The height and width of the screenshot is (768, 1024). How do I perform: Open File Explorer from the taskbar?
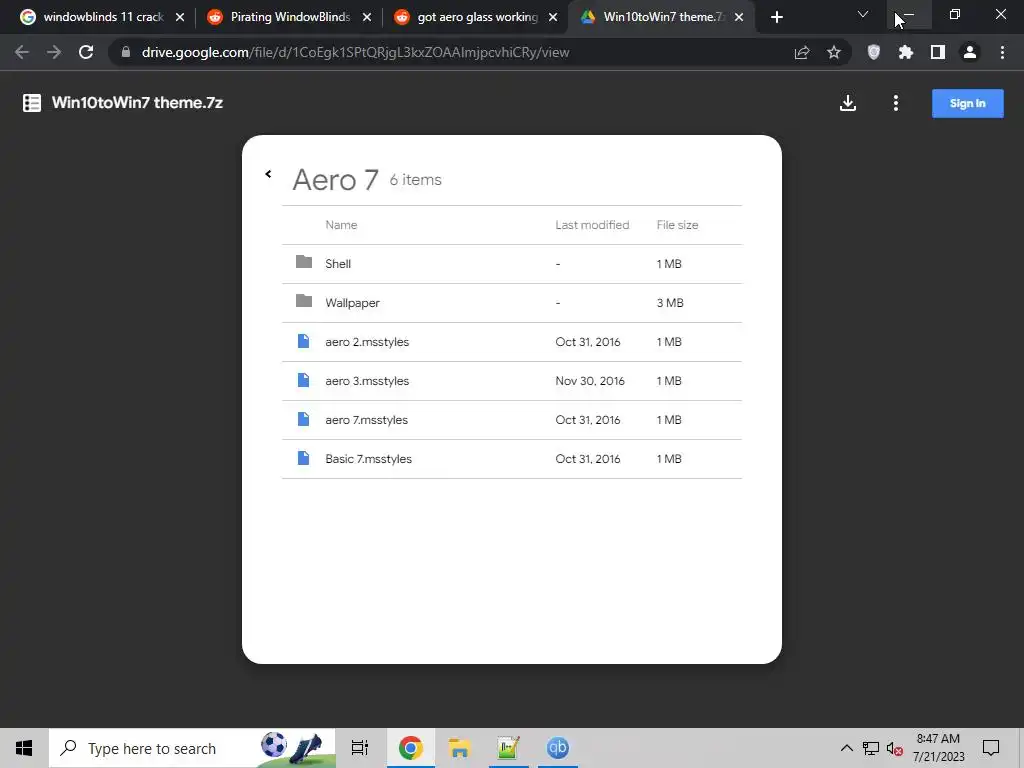point(459,748)
